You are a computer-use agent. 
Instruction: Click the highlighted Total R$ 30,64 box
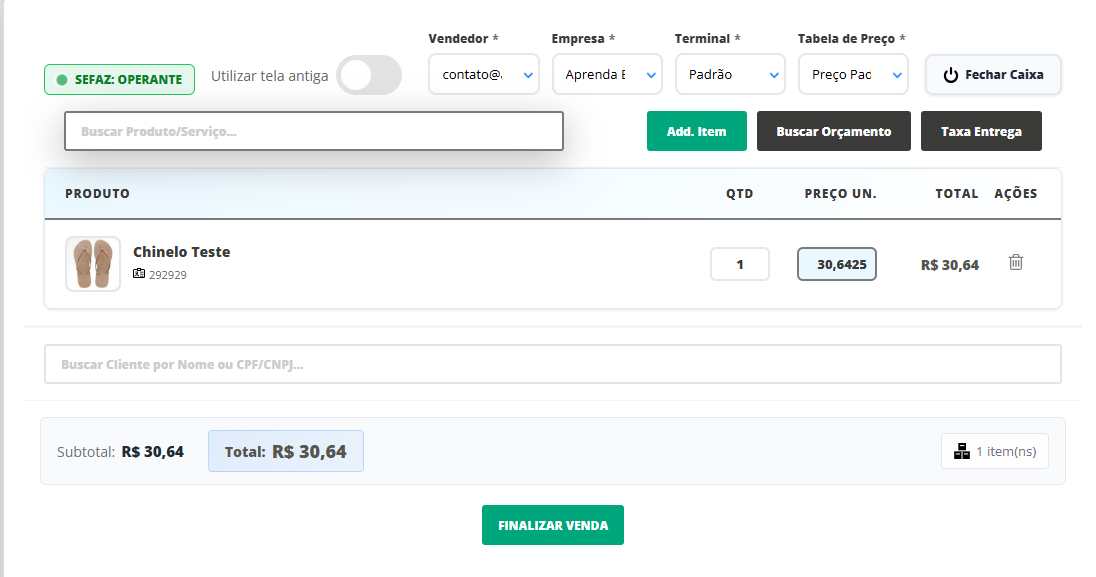[x=286, y=451]
